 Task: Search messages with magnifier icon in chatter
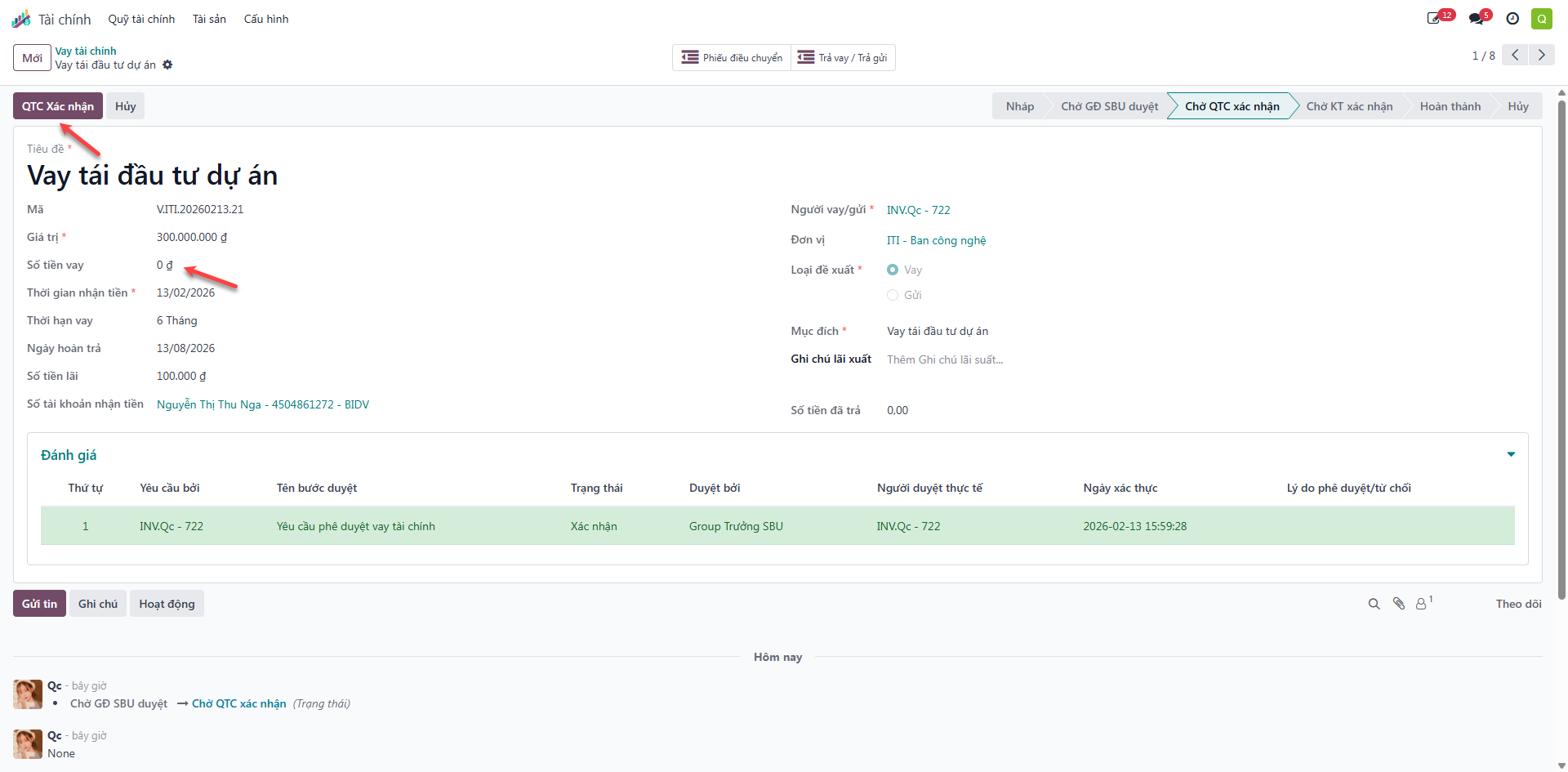(1374, 604)
